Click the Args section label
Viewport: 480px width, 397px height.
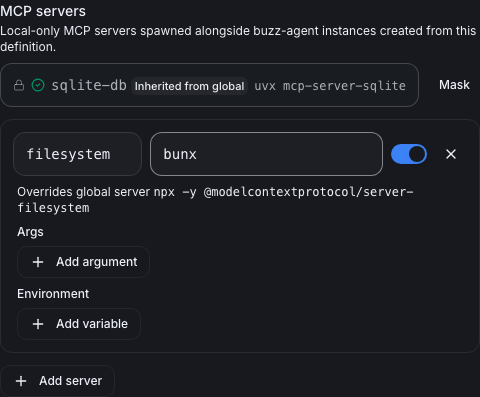point(30,232)
